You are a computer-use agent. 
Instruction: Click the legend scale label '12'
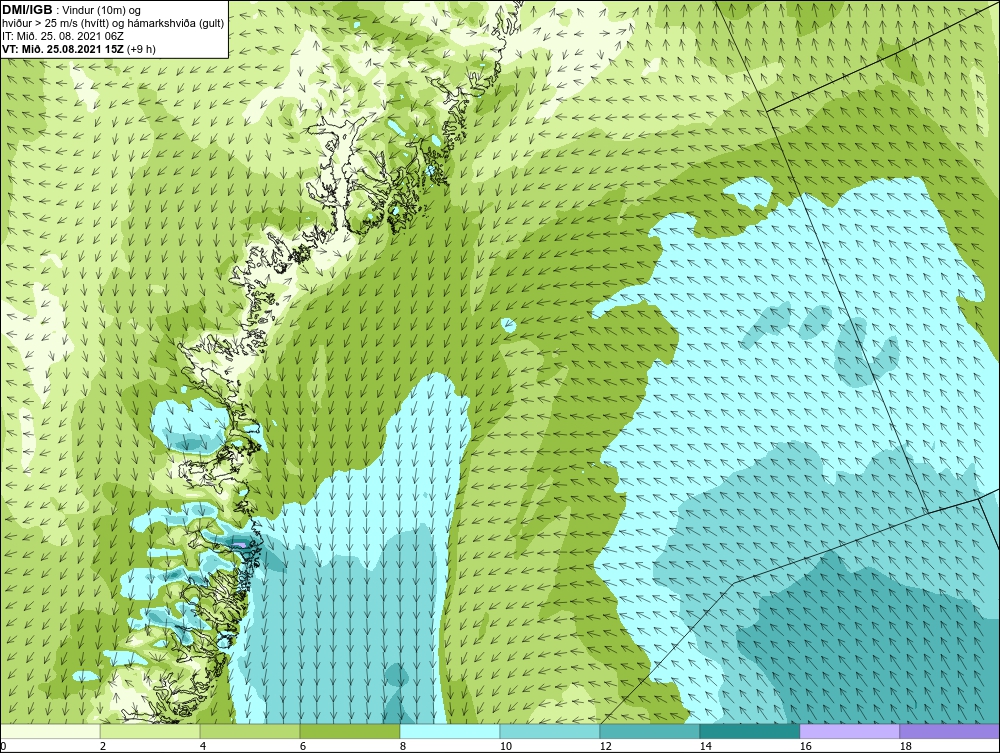tap(605, 746)
